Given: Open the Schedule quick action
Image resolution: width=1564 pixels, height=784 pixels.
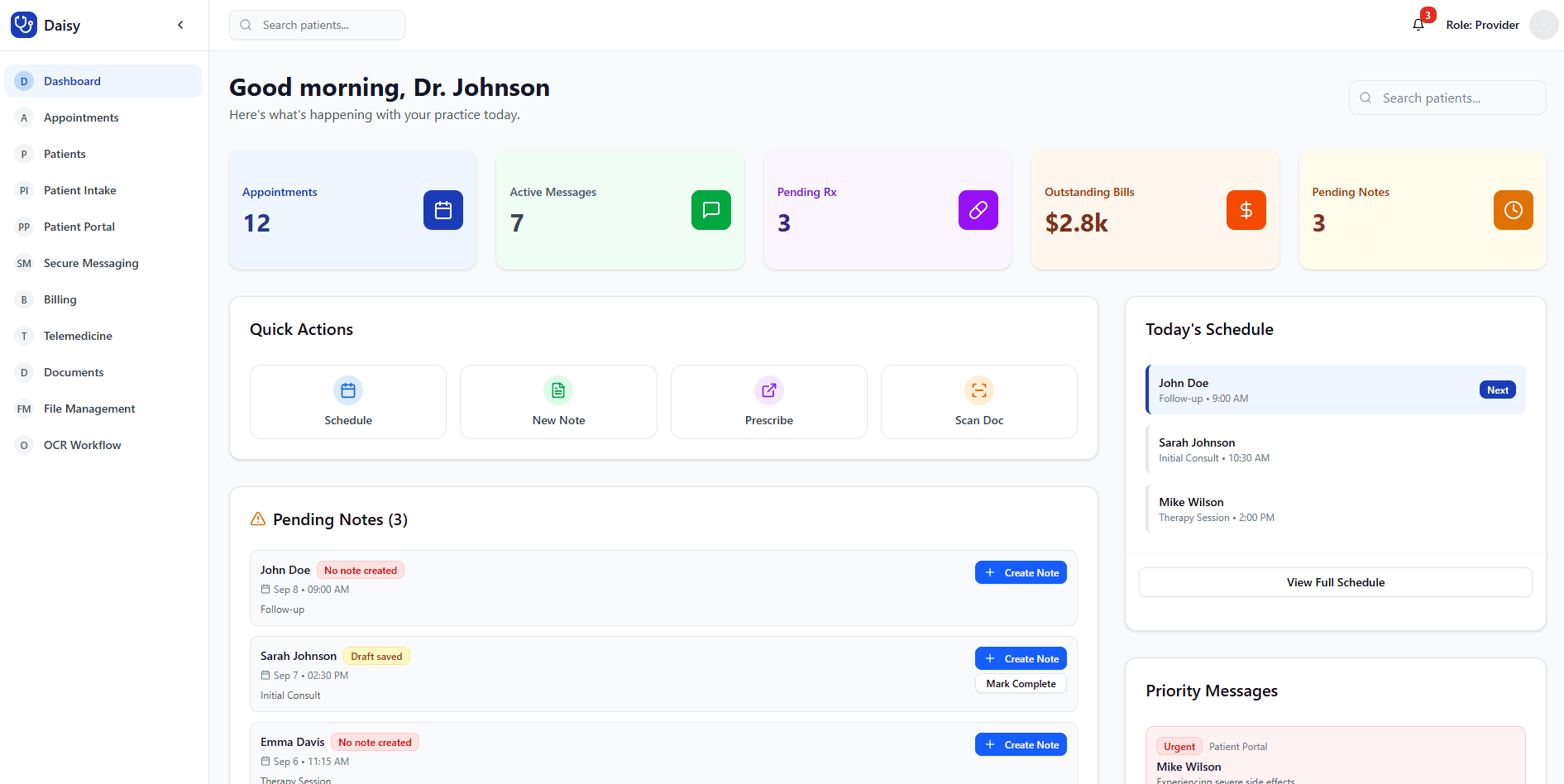Looking at the screenshot, I should [x=347, y=401].
